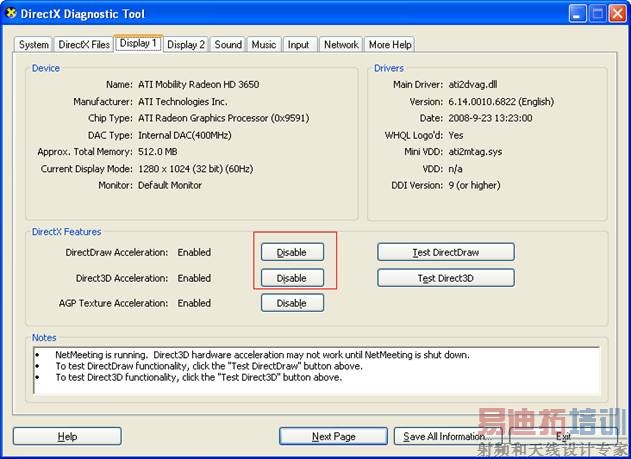Click manufacturer ATI Technologies Inc.

click(183, 101)
